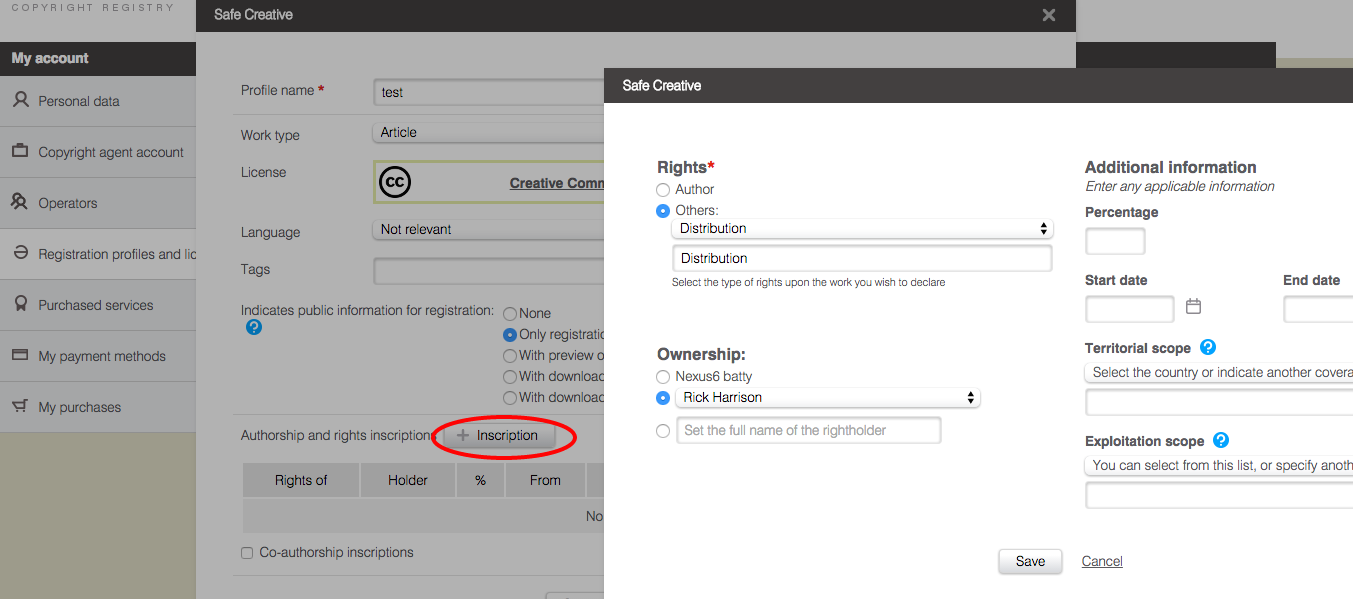The height and width of the screenshot is (599, 1353).
Task: Click the Operators sidebar icon
Action: pyautogui.click(x=20, y=203)
